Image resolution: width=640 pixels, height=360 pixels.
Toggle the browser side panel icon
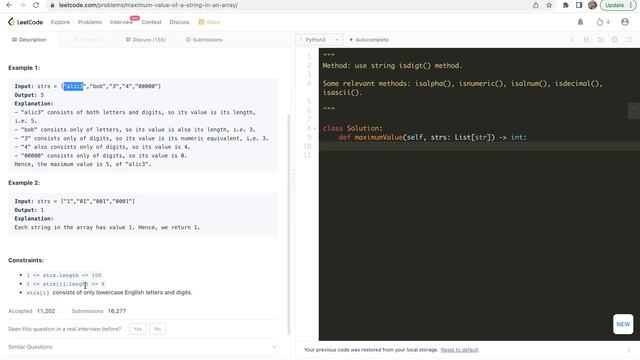pos(579,5)
